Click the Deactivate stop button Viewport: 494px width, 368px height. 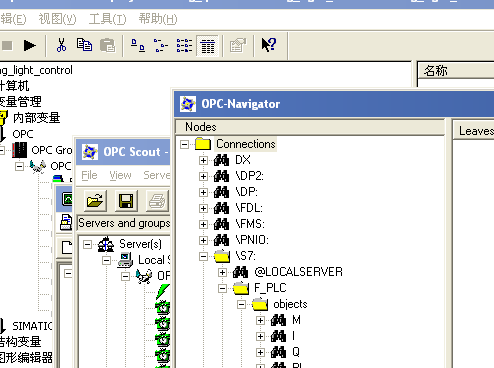click(7, 45)
